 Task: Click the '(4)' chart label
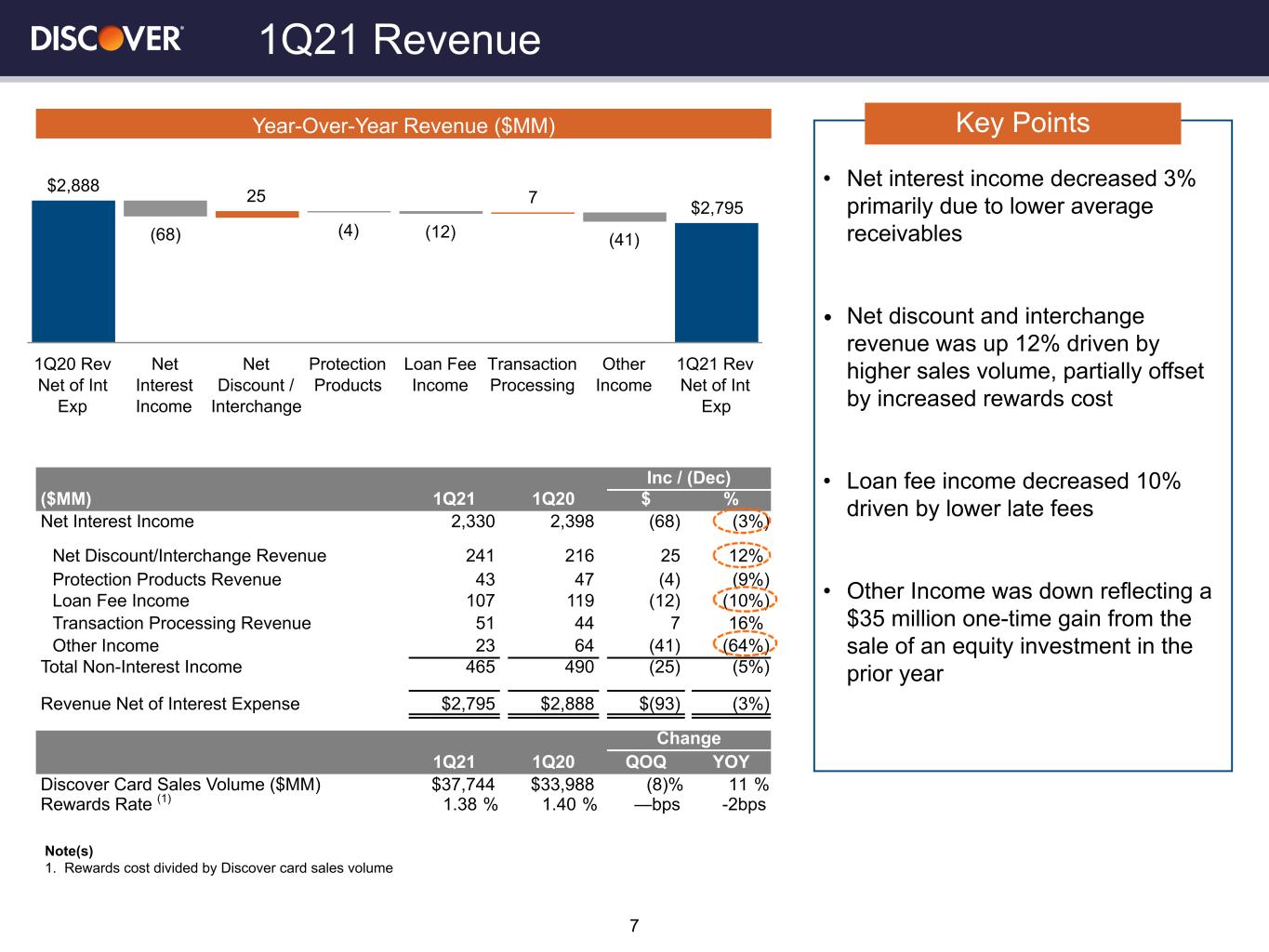click(349, 231)
